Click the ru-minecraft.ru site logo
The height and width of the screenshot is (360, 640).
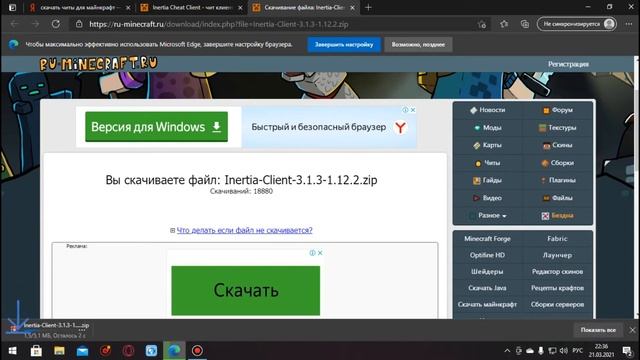[x=98, y=64]
